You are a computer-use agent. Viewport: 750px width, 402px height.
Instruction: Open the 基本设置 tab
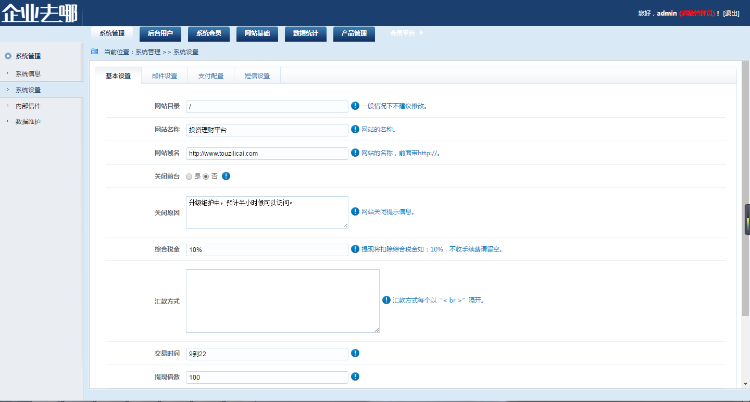(118, 76)
